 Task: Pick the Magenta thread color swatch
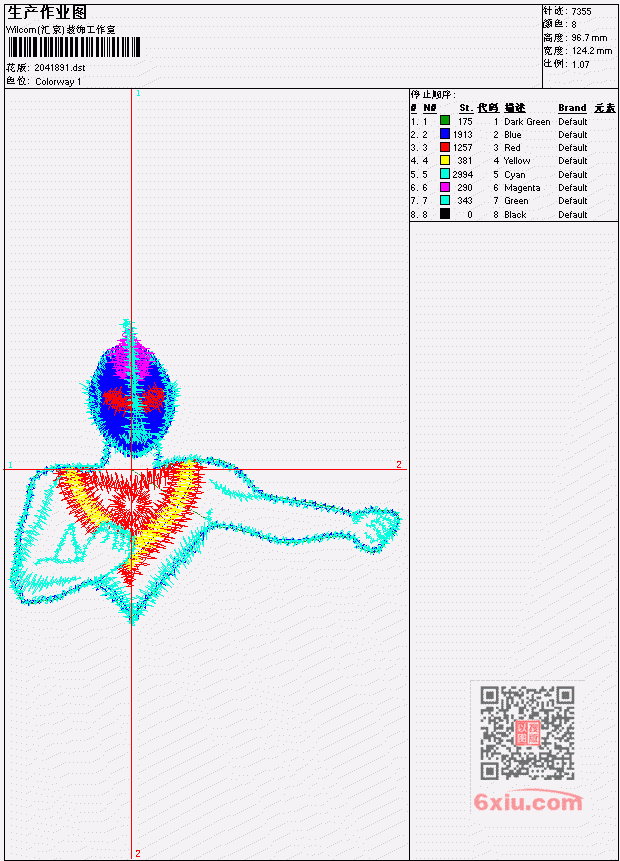tap(445, 187)
